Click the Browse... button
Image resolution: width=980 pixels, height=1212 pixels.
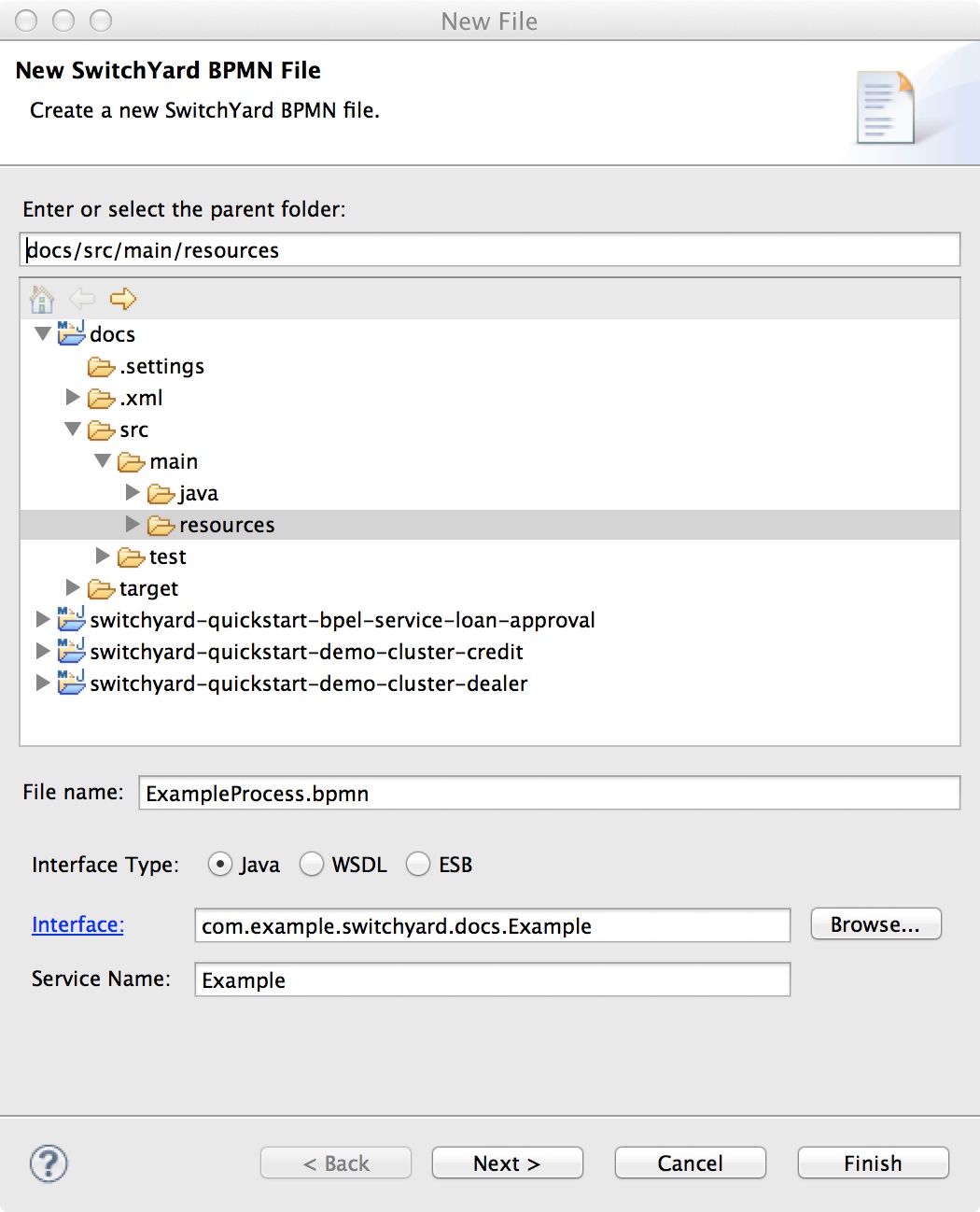coord(875,924)
